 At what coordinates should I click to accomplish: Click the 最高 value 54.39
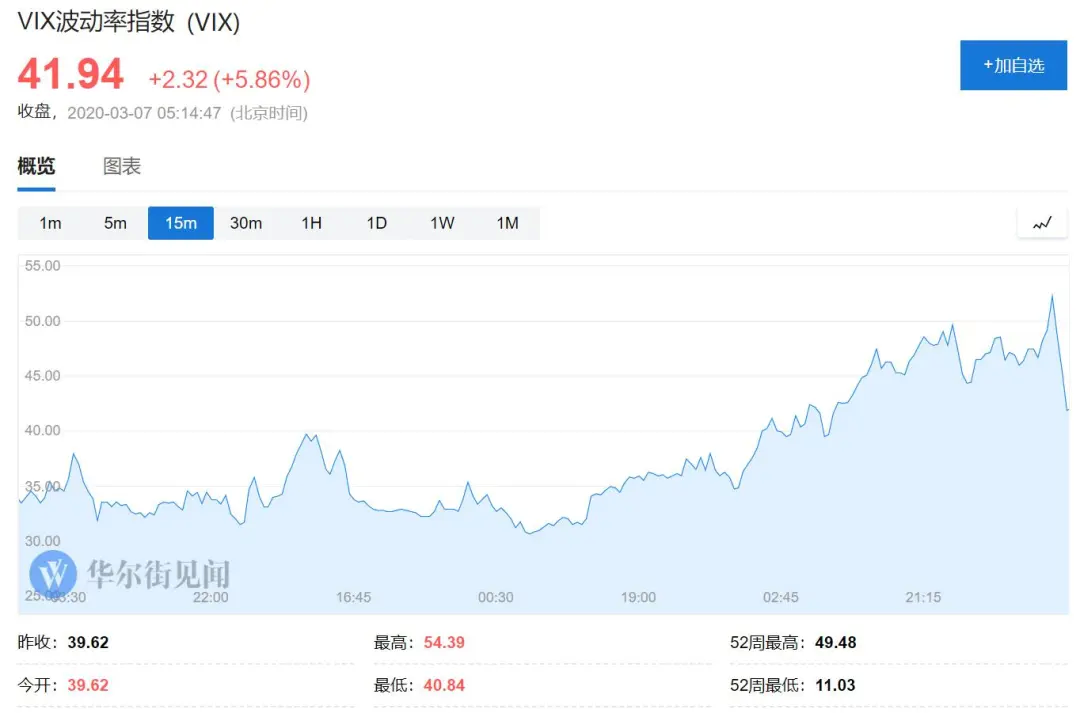click(444, 642)
